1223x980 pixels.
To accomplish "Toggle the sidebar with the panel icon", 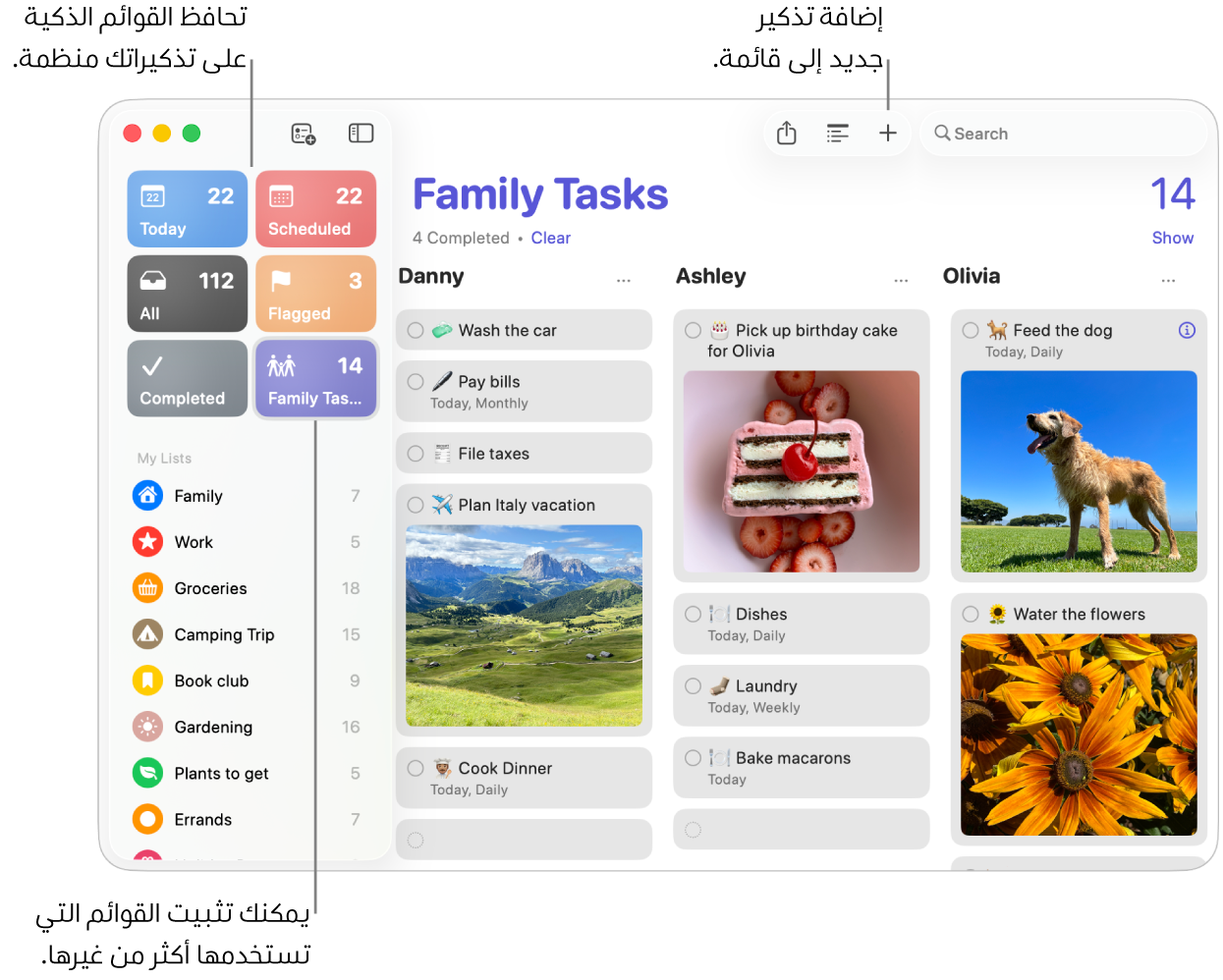I will click(361, 134).
